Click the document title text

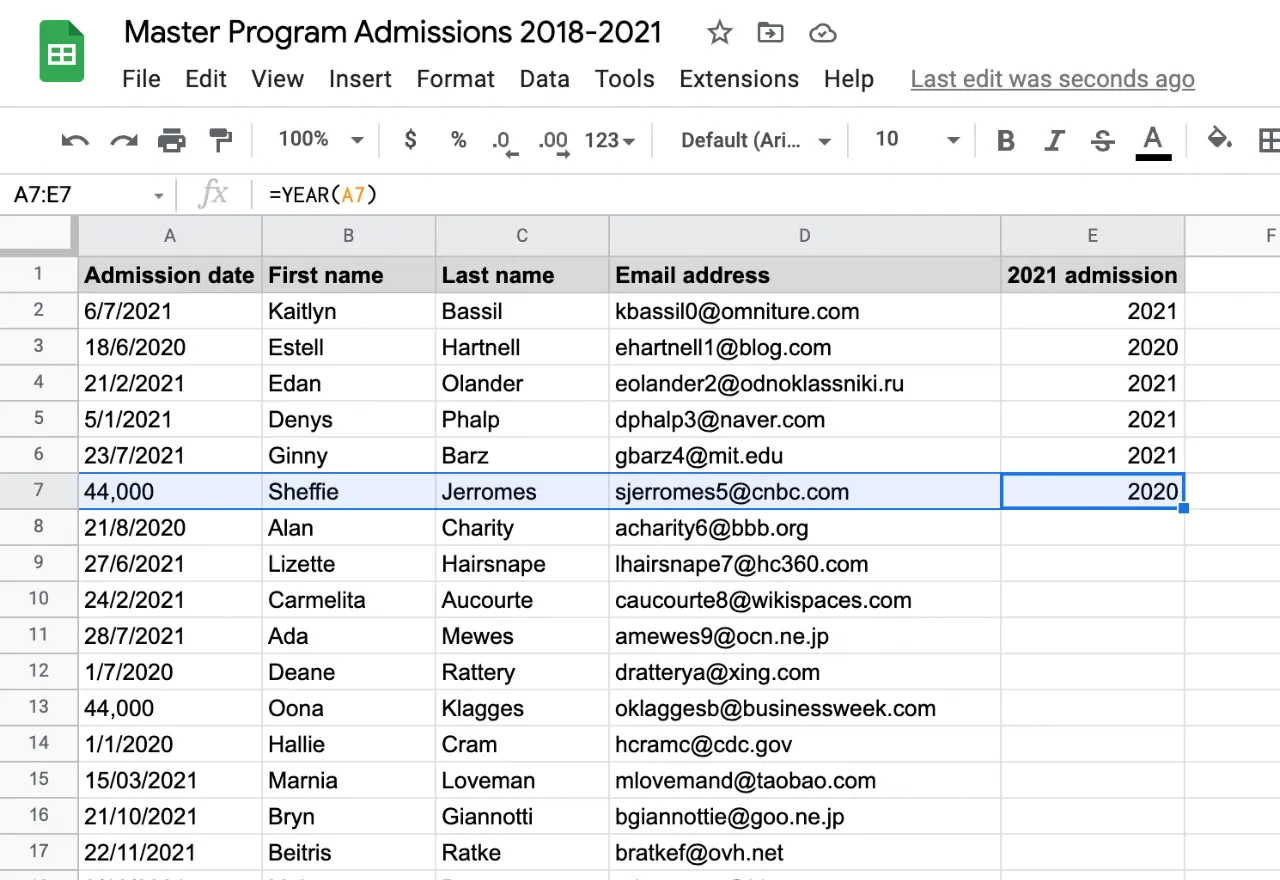tap(393, 32)
